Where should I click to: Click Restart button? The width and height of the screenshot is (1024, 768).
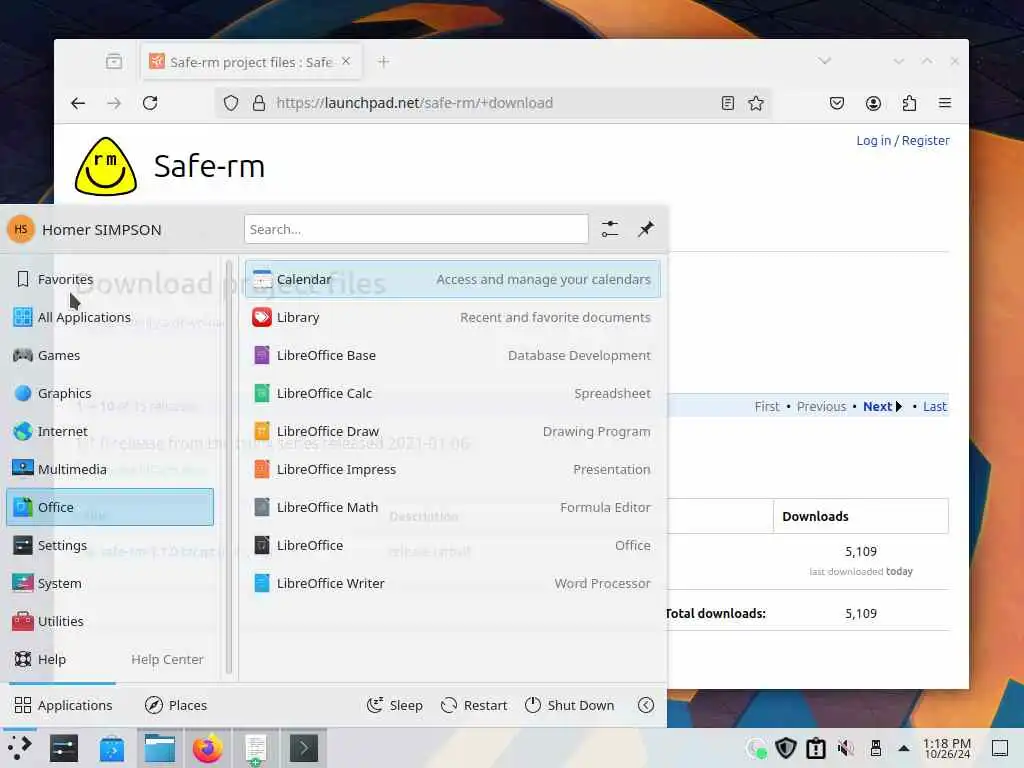coord(474,705)
